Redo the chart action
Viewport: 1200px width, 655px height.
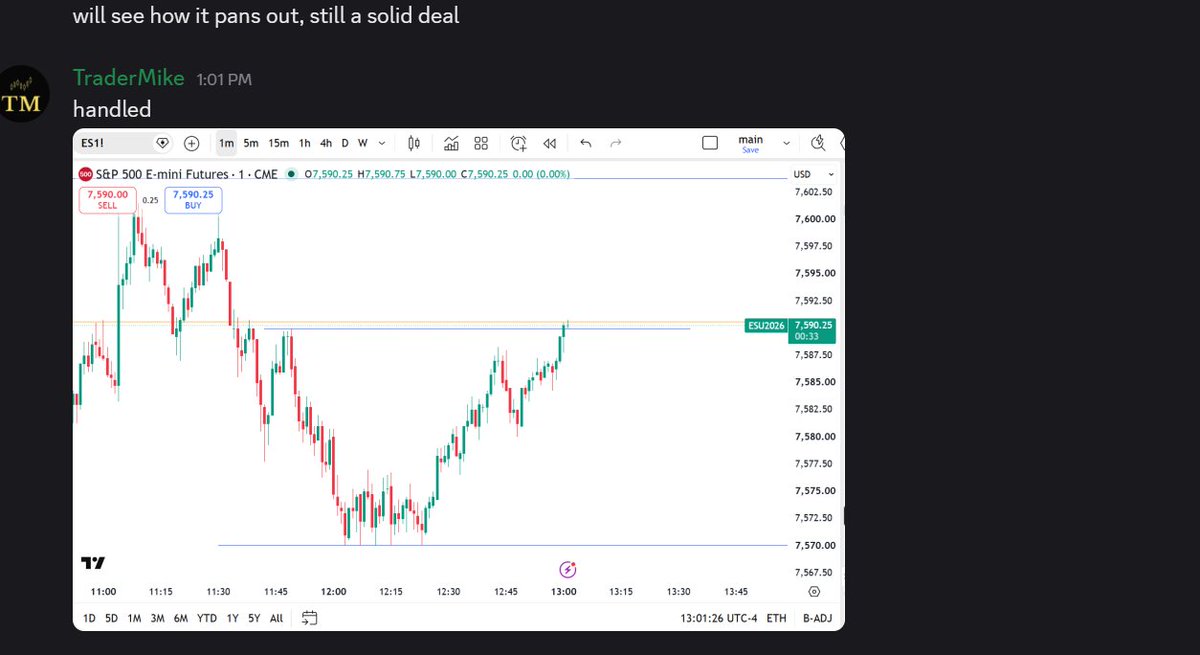(x=616, y=143)
